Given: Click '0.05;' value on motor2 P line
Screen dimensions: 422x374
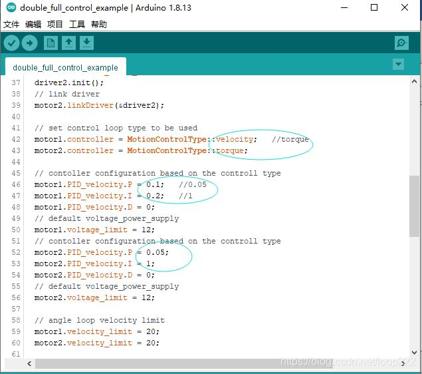Looking at the screenshot, I should (157, 252).
